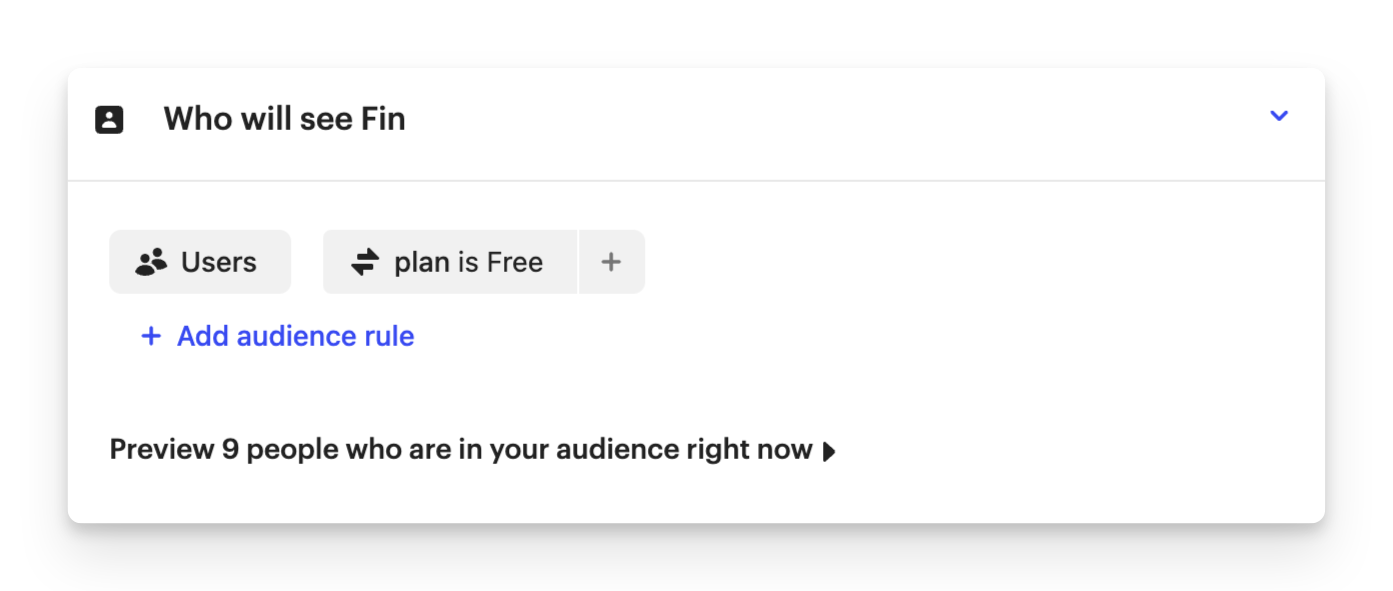Click the person badge icon beside the title
Image resolution: width=1393 pixels, height=591 pixels.
[109, 120]
